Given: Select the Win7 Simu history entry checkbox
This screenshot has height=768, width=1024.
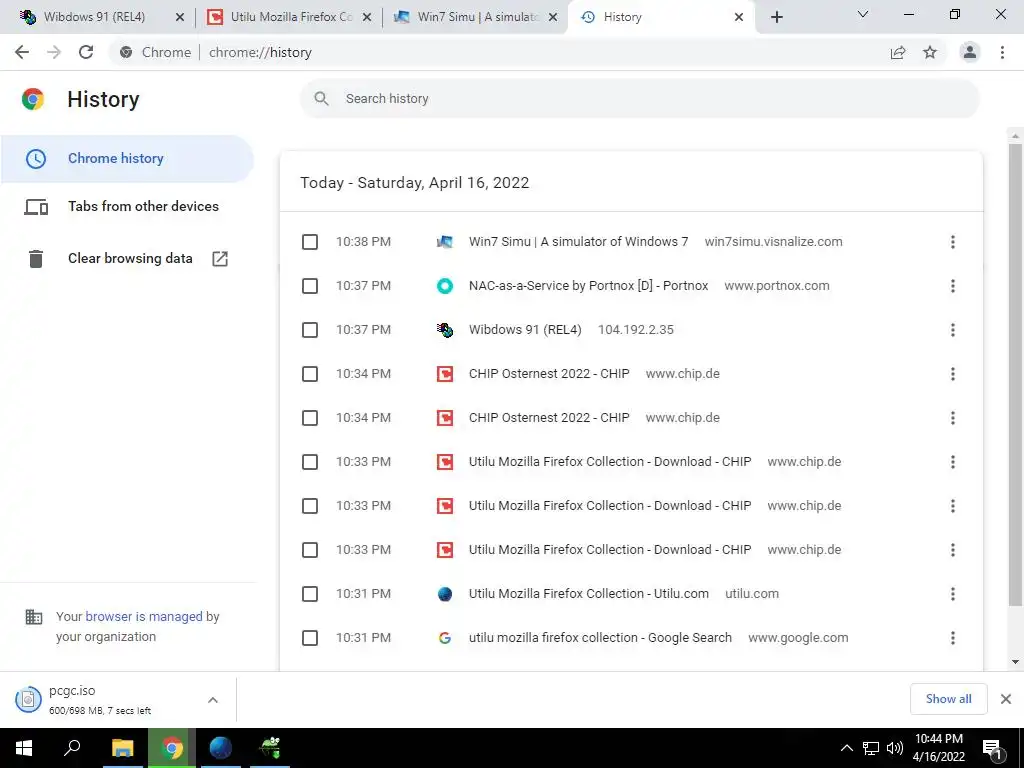Looking at the screenshot, I should [x=310, y=242].
